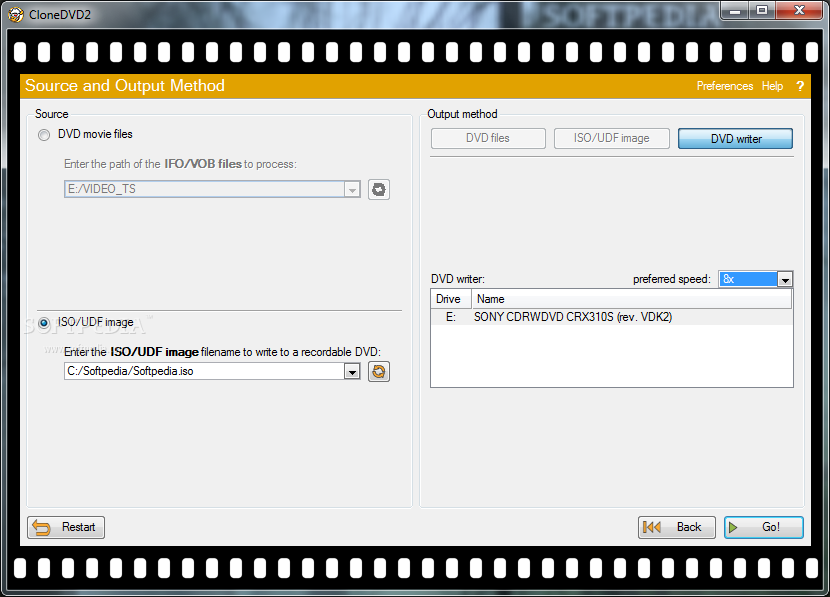
Task: Click the E:/VIDEO_TS path field
Action: pos(204,189)
